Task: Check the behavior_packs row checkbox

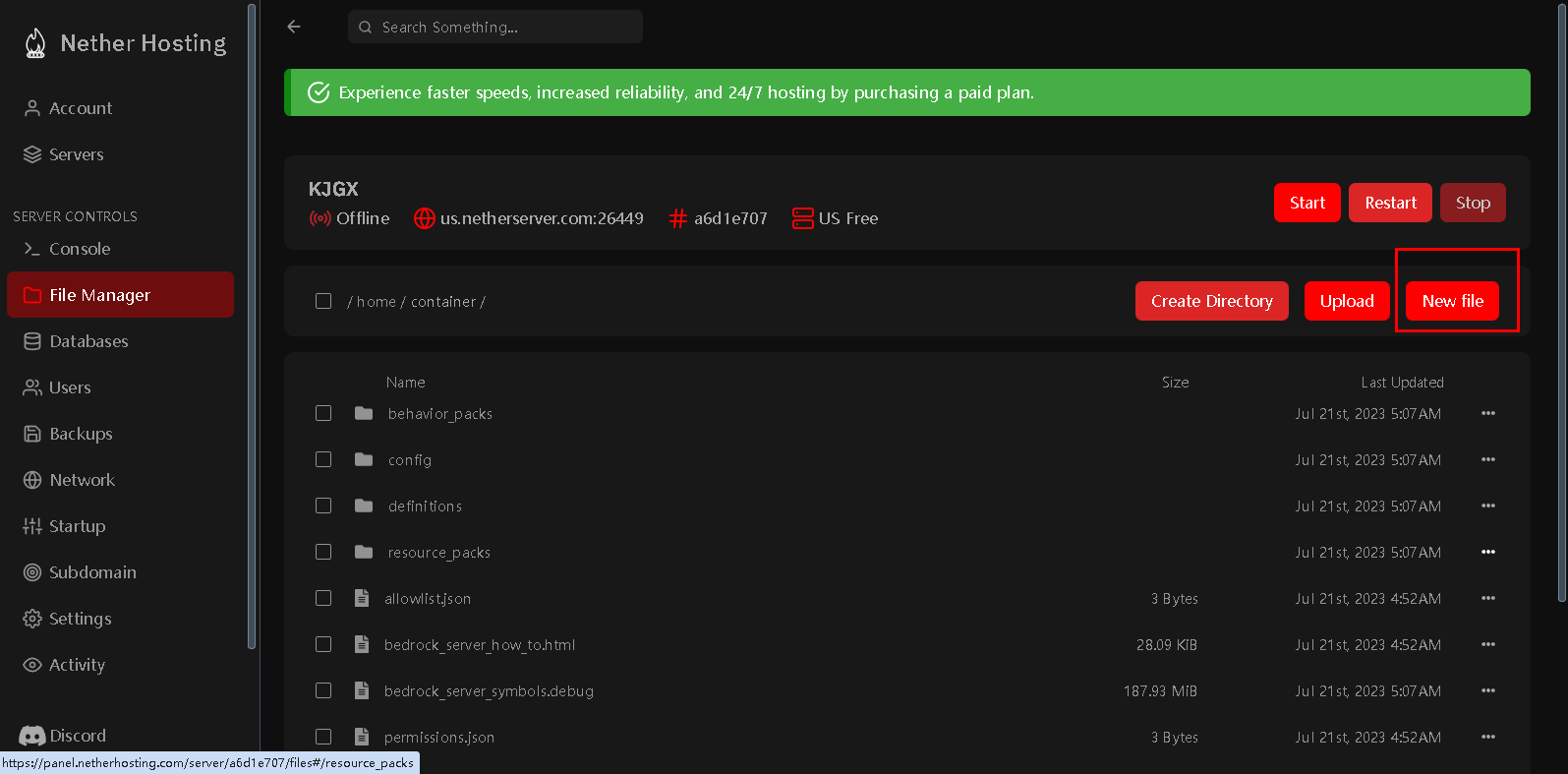Action: pyautogui.click(x=323, y=413)
